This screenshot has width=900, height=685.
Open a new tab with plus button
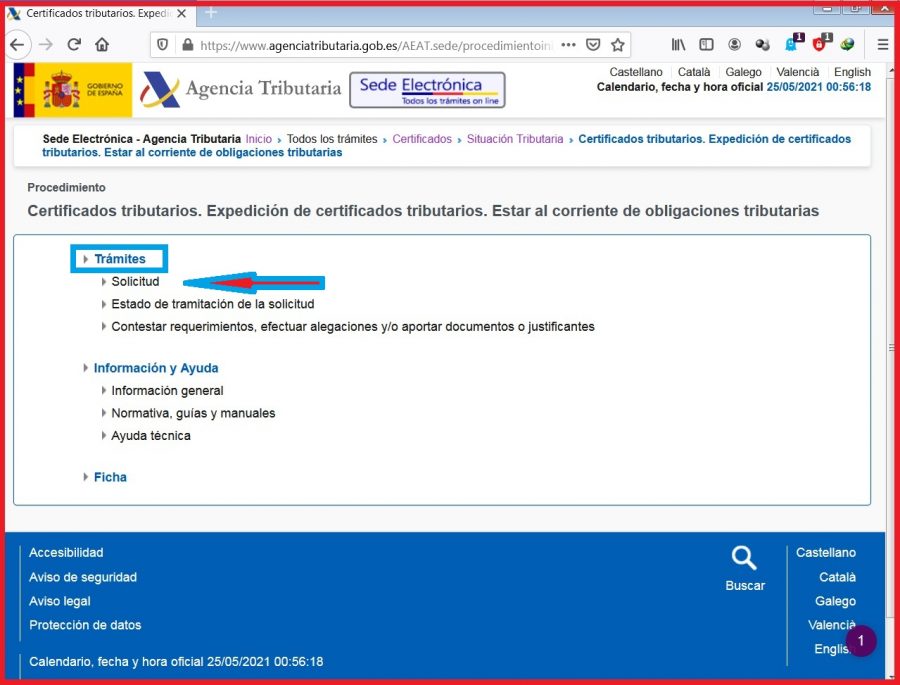(211, 13)
